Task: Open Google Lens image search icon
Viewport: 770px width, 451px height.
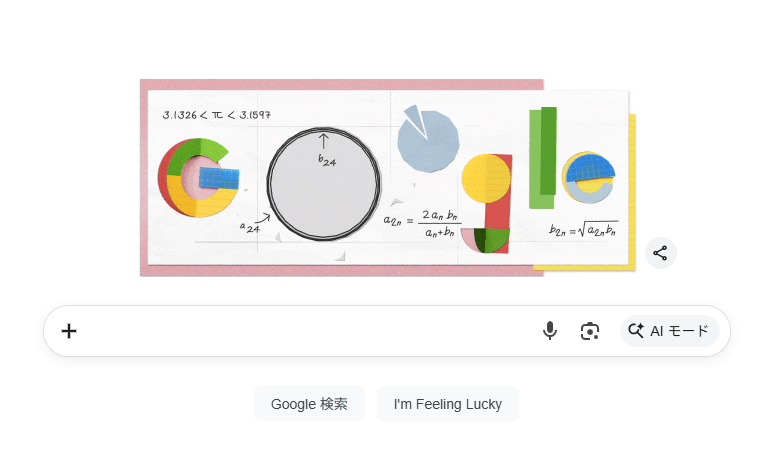Action: coord(590,331)
